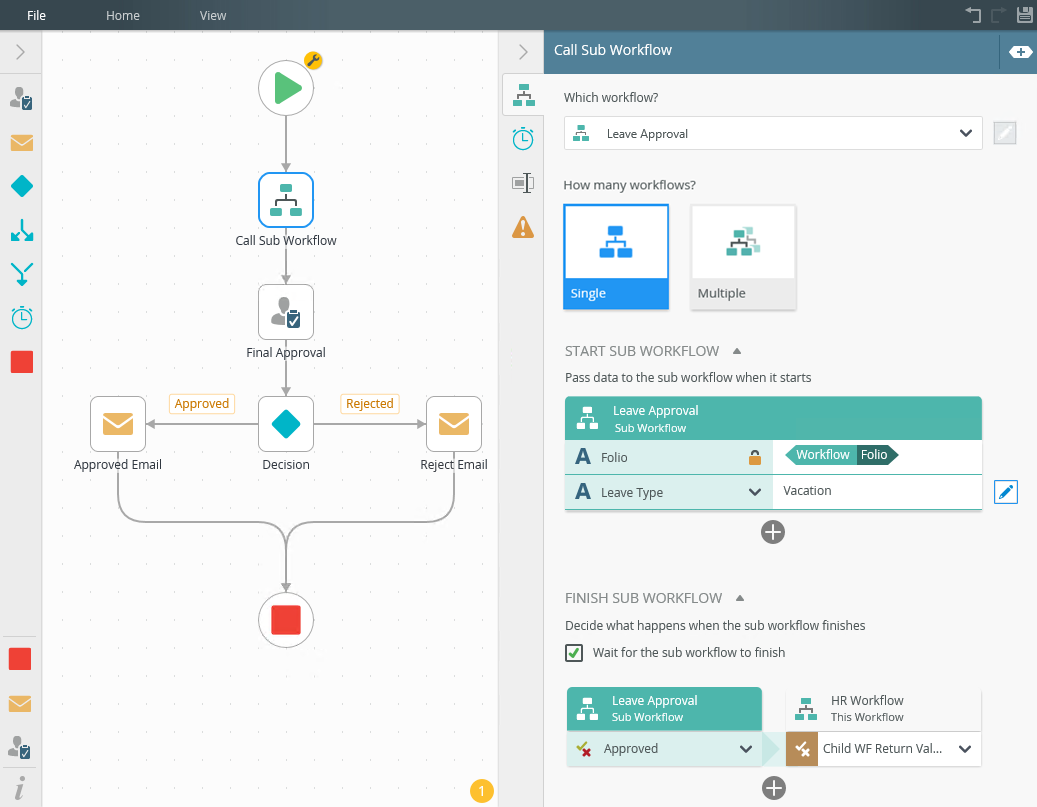This screenshot has width=1037, height=807.
Task: Click the redo arrow in title bar
Action: click(999, 15)
